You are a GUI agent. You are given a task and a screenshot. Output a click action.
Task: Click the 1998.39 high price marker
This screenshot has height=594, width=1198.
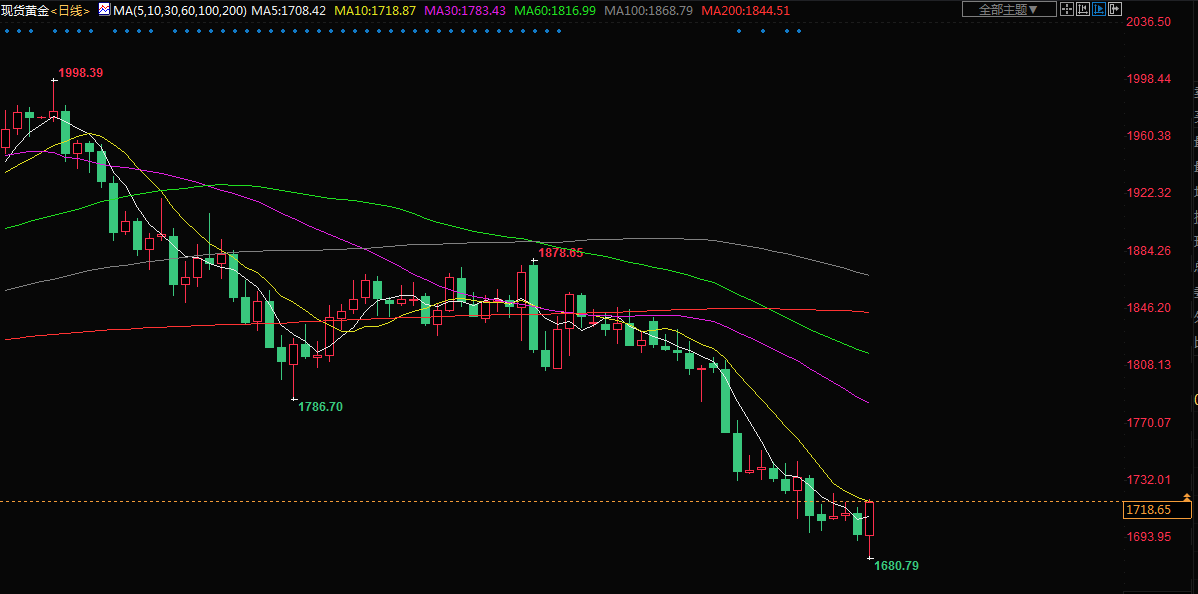click(x=80, y=73)
